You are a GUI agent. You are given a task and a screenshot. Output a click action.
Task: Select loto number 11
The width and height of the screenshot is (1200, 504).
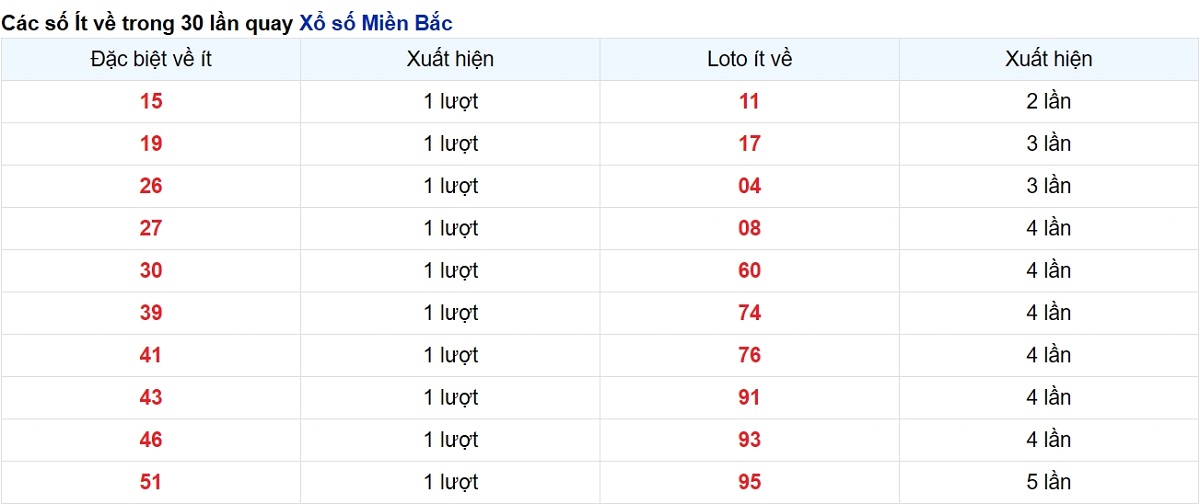750,101
